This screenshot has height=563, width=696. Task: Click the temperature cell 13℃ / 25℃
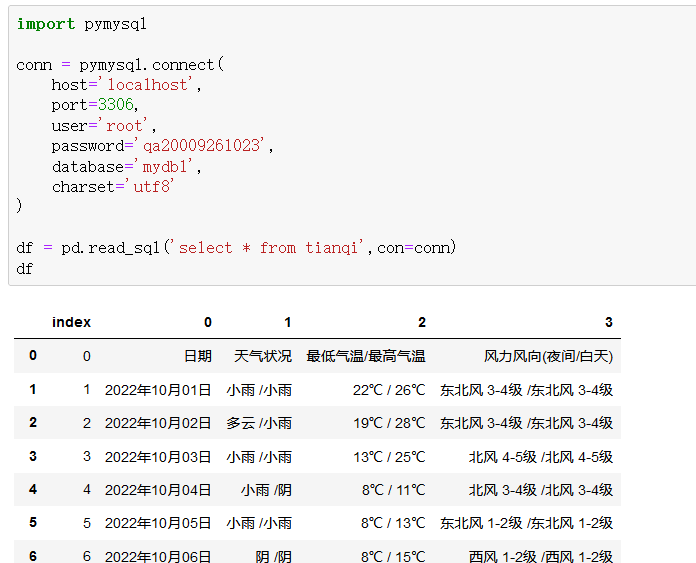coord(389,457)
